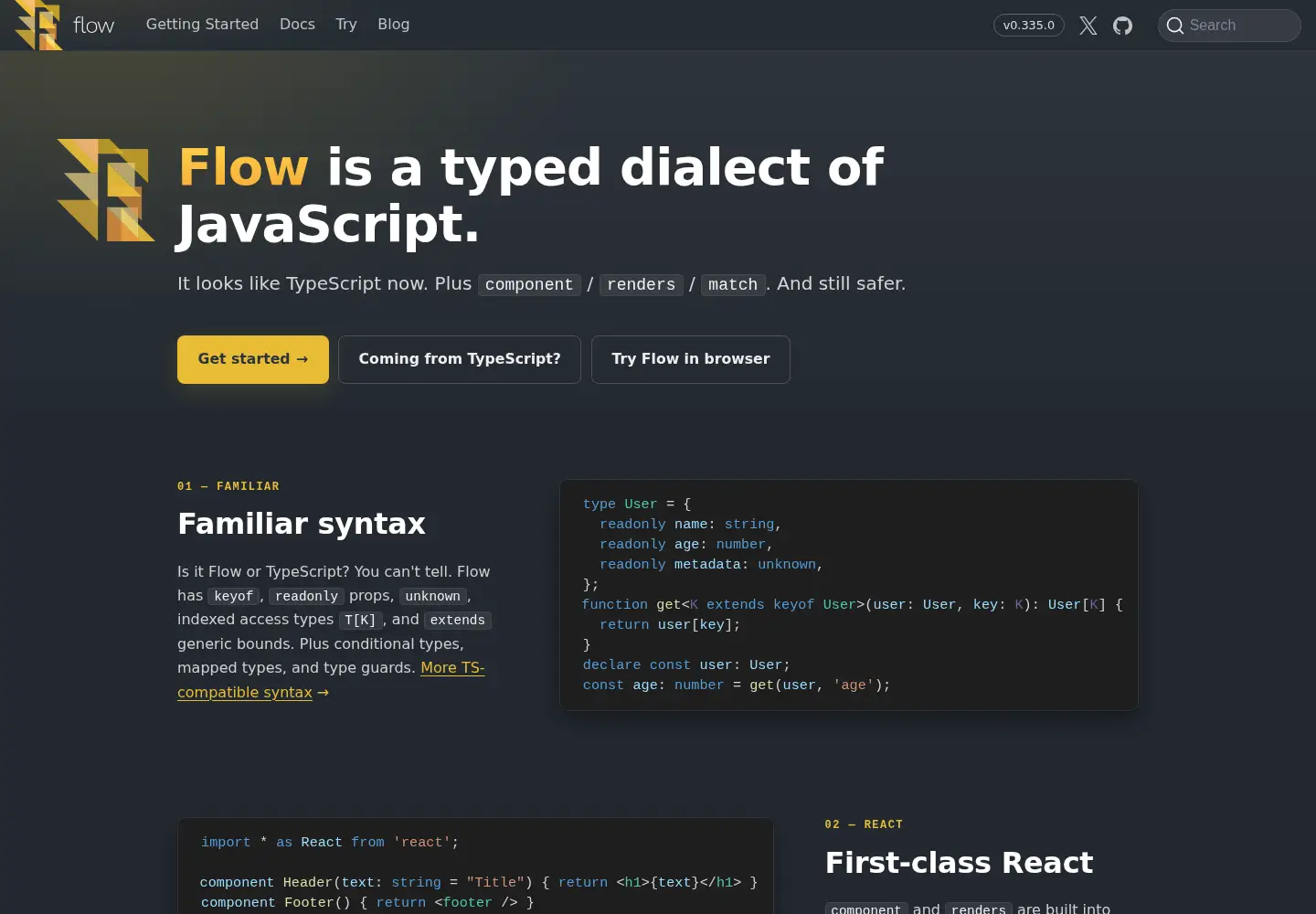The height and width of the screenshot is (914, 1316).
Task: Click the 'T[K]' inline code
Action: (360, 620)
